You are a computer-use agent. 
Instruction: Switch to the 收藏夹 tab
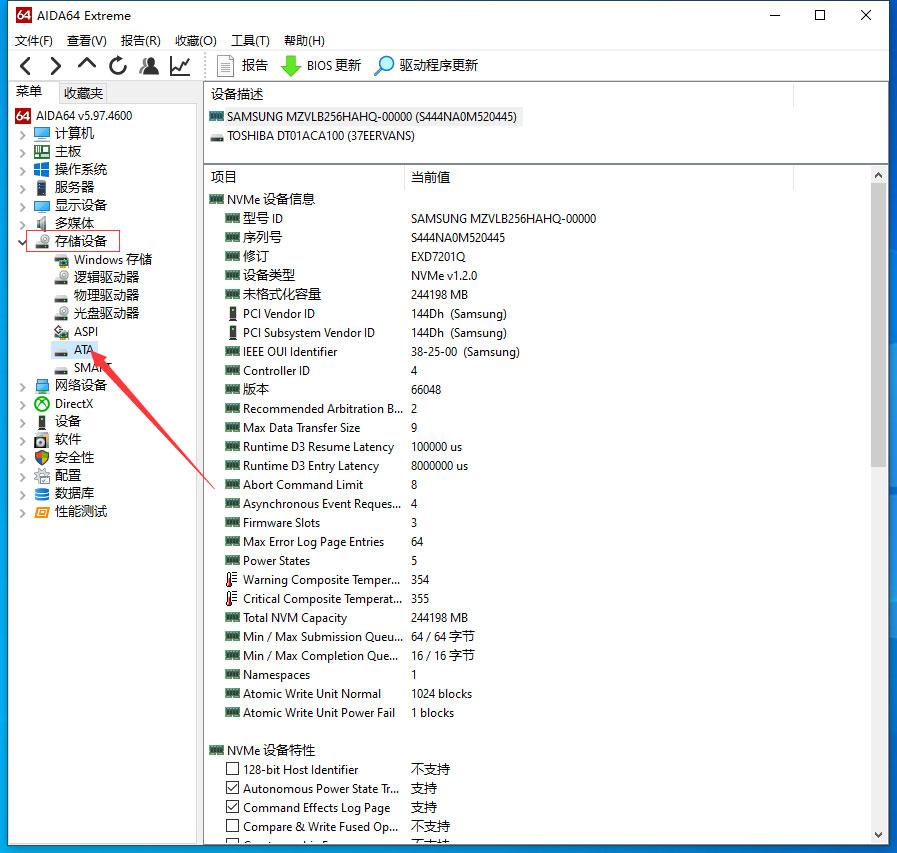tap(82, 92)
